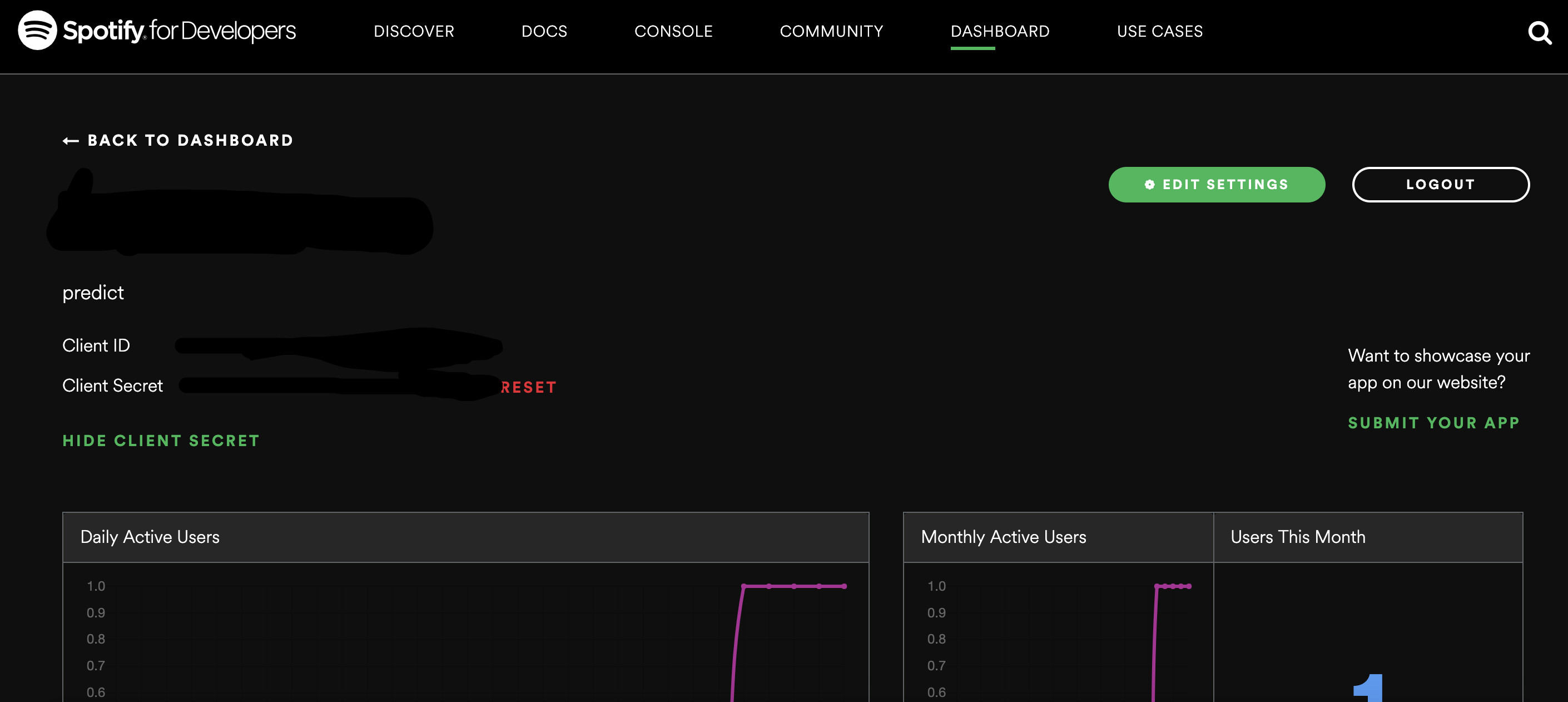Reset the client secret
Screen dimensions: 1568x702
(x=528, y=387)
